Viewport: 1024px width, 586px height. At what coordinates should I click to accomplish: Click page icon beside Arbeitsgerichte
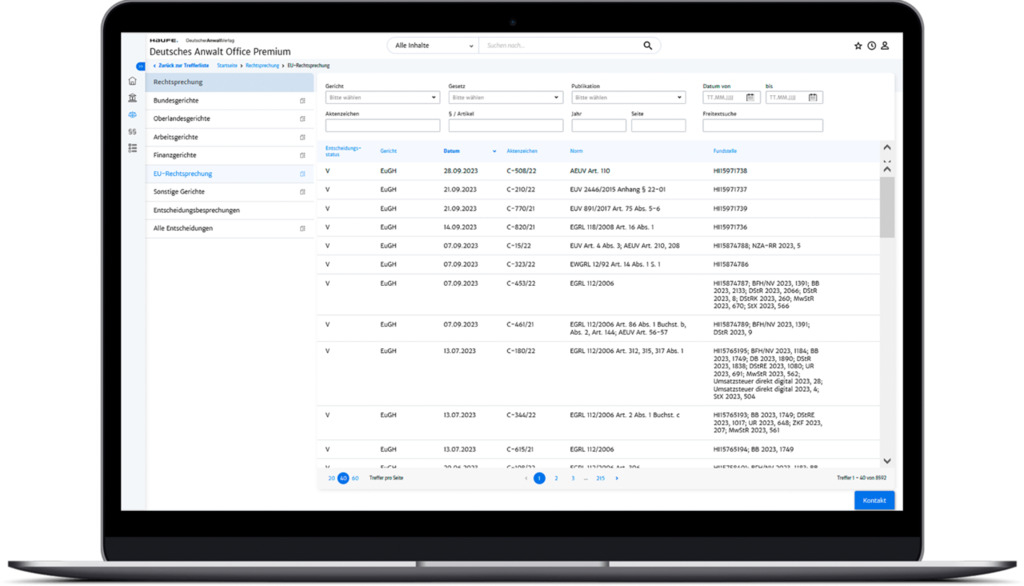coord(302,137)
